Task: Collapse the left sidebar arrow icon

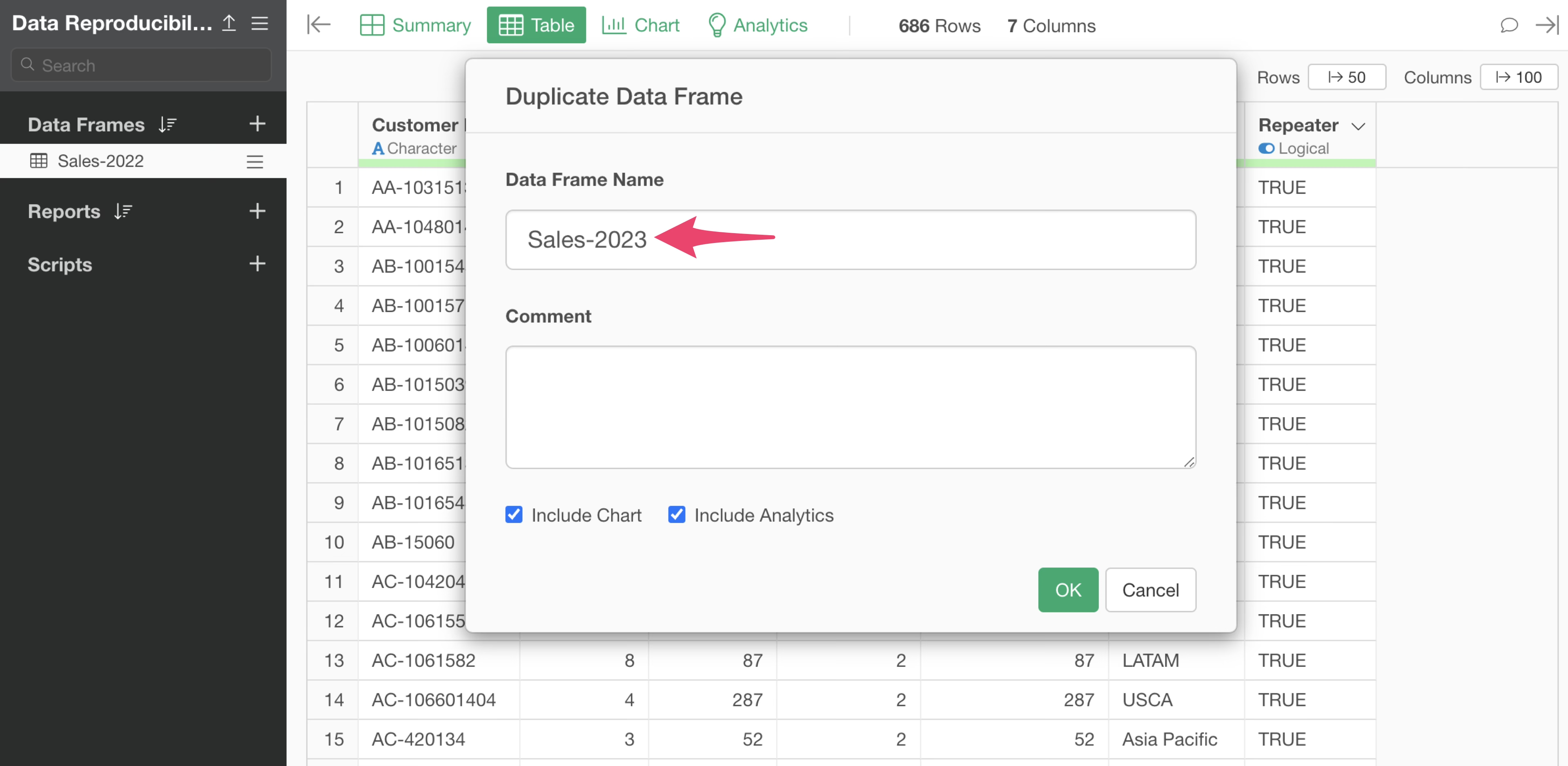Action: (318, 25)
